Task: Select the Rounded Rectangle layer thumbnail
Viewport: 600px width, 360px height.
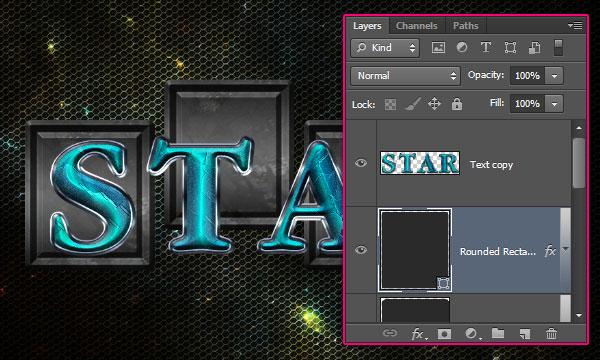Action: point(415,250)
